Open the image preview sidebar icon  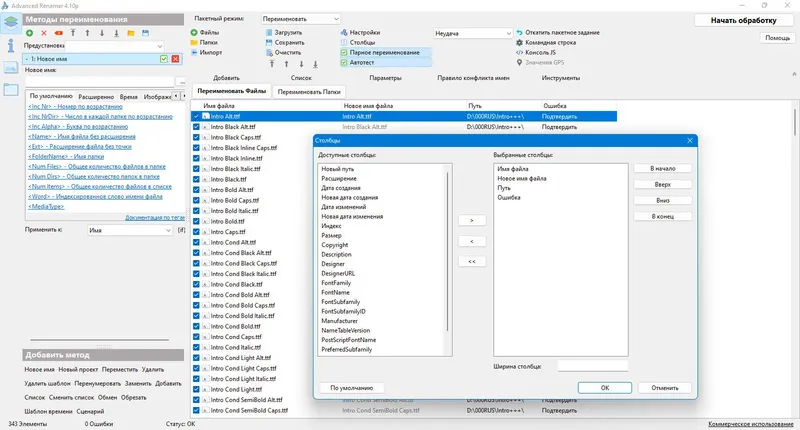click(11, 67)
